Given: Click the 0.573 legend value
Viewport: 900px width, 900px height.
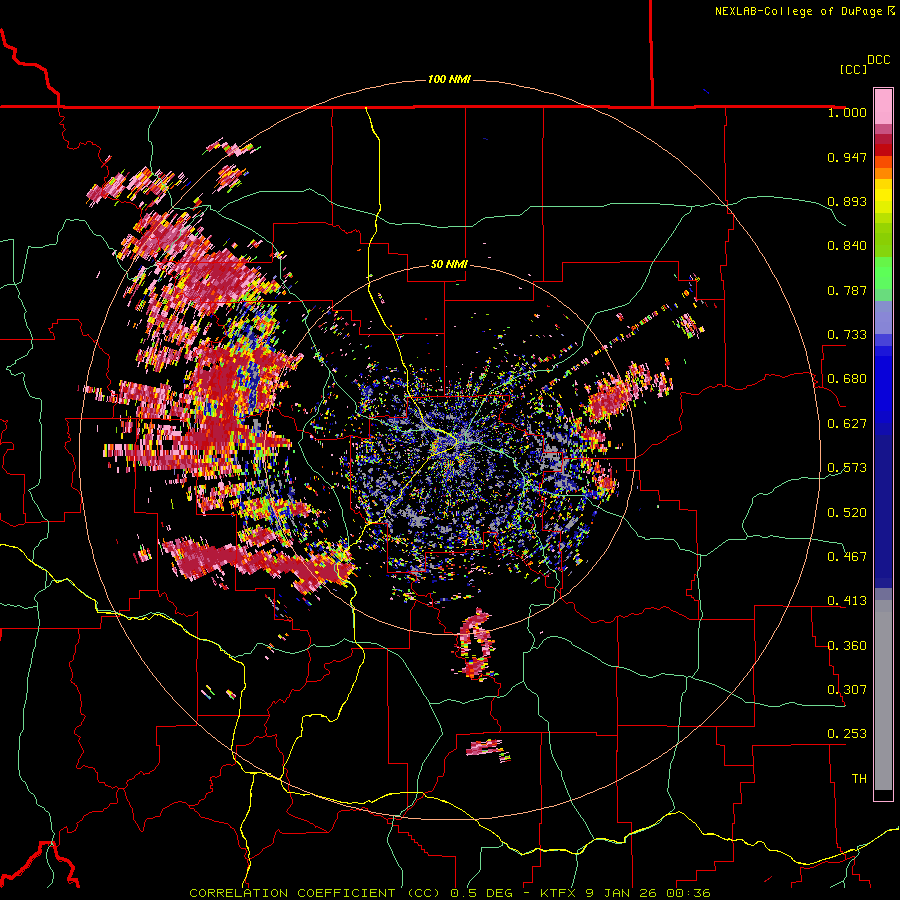Looking at the screenshot, I should (x=847, y=468).
